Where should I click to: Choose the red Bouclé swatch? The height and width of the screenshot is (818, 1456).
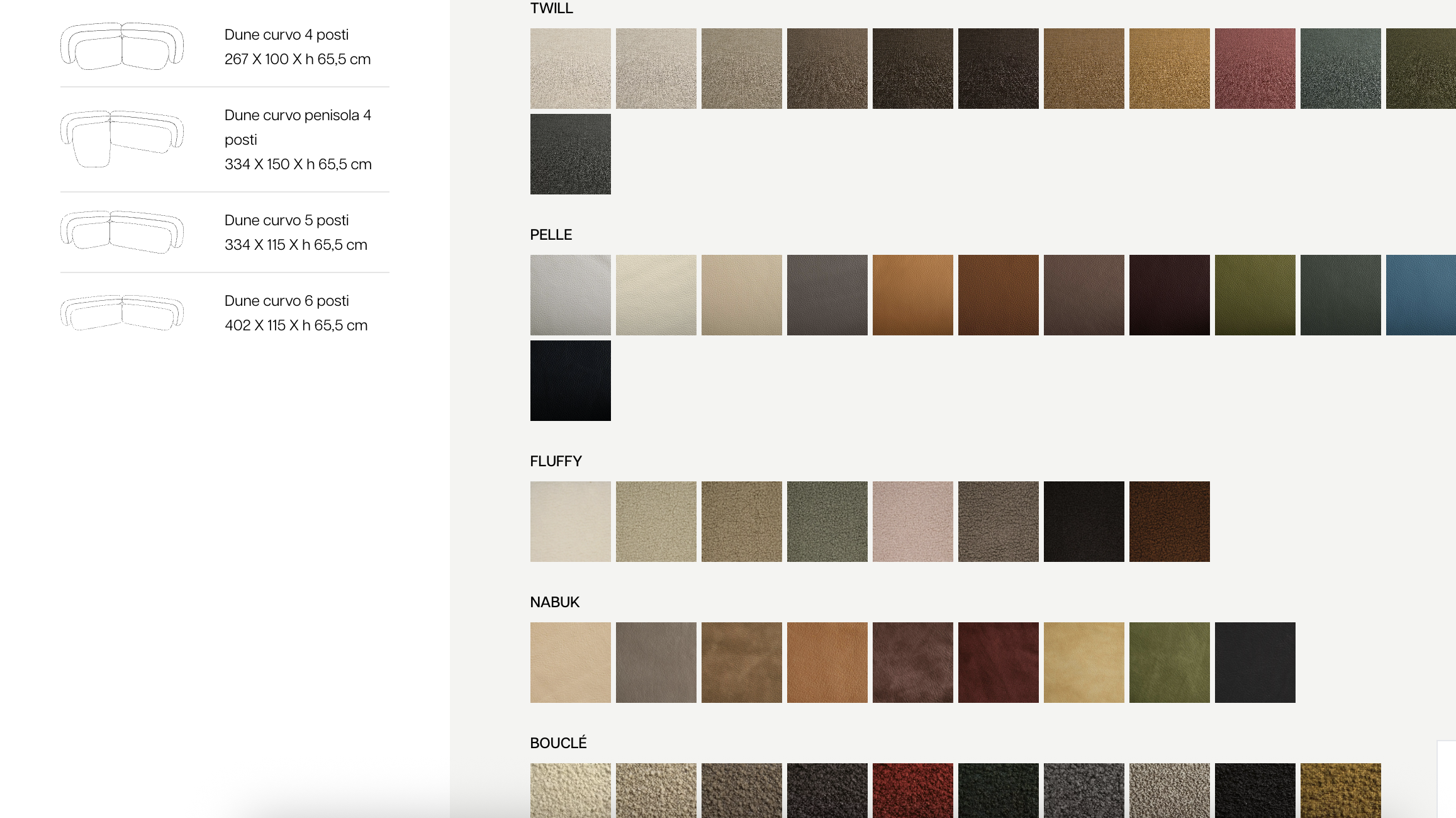click(x=913, y=790)
